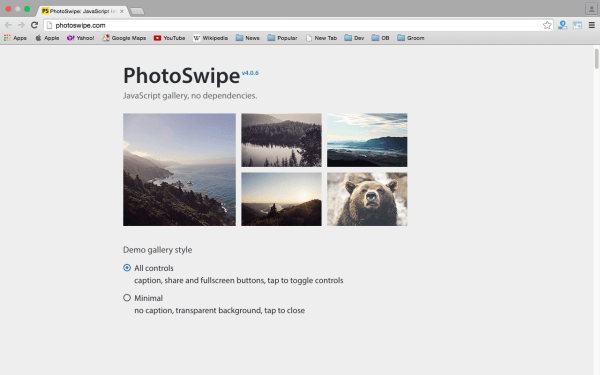Open the brown bear photo
The height and width of the screenshot is (375, 600).
tap(367, 199)
